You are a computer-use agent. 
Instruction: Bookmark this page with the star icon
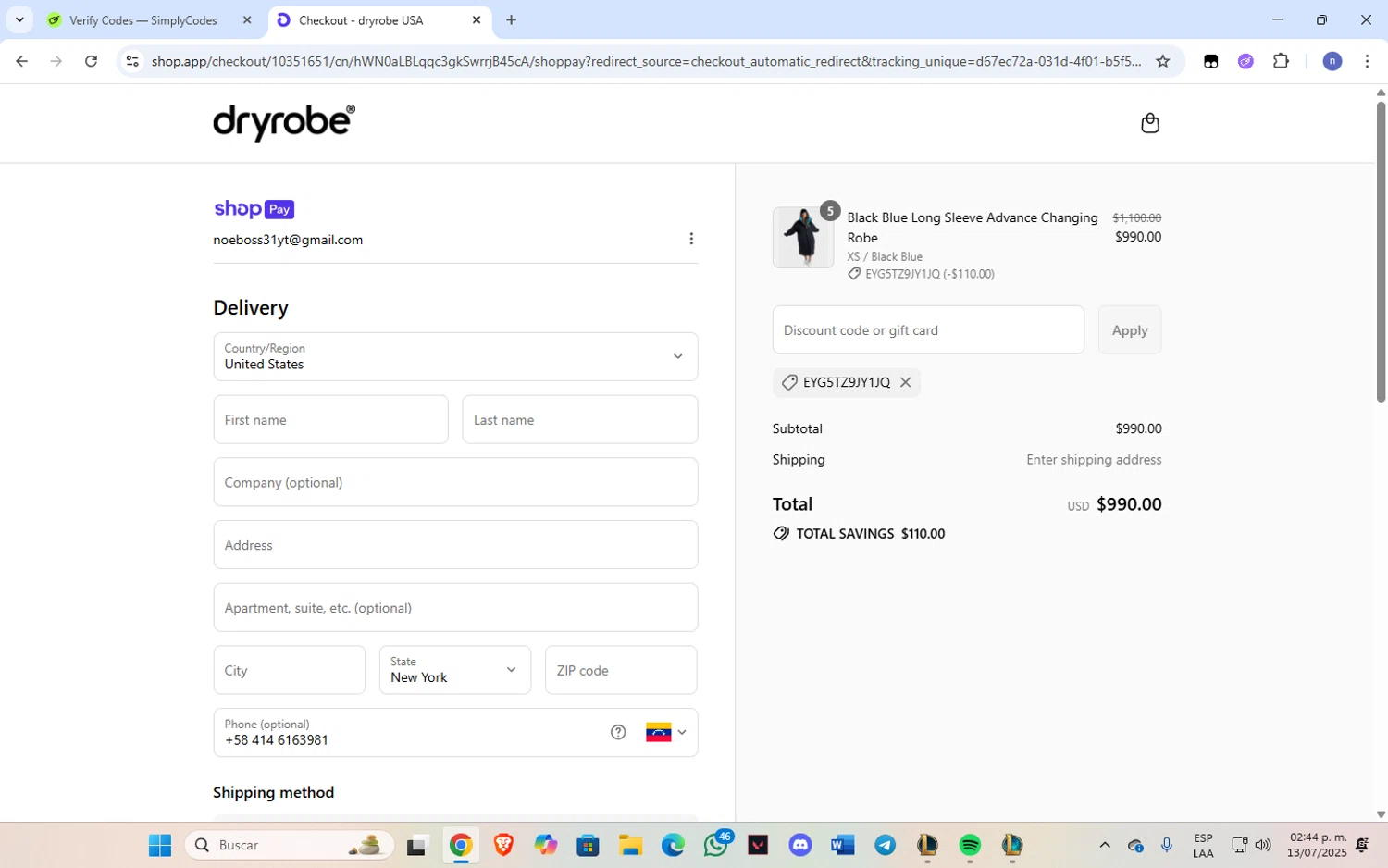[1163, 61]
